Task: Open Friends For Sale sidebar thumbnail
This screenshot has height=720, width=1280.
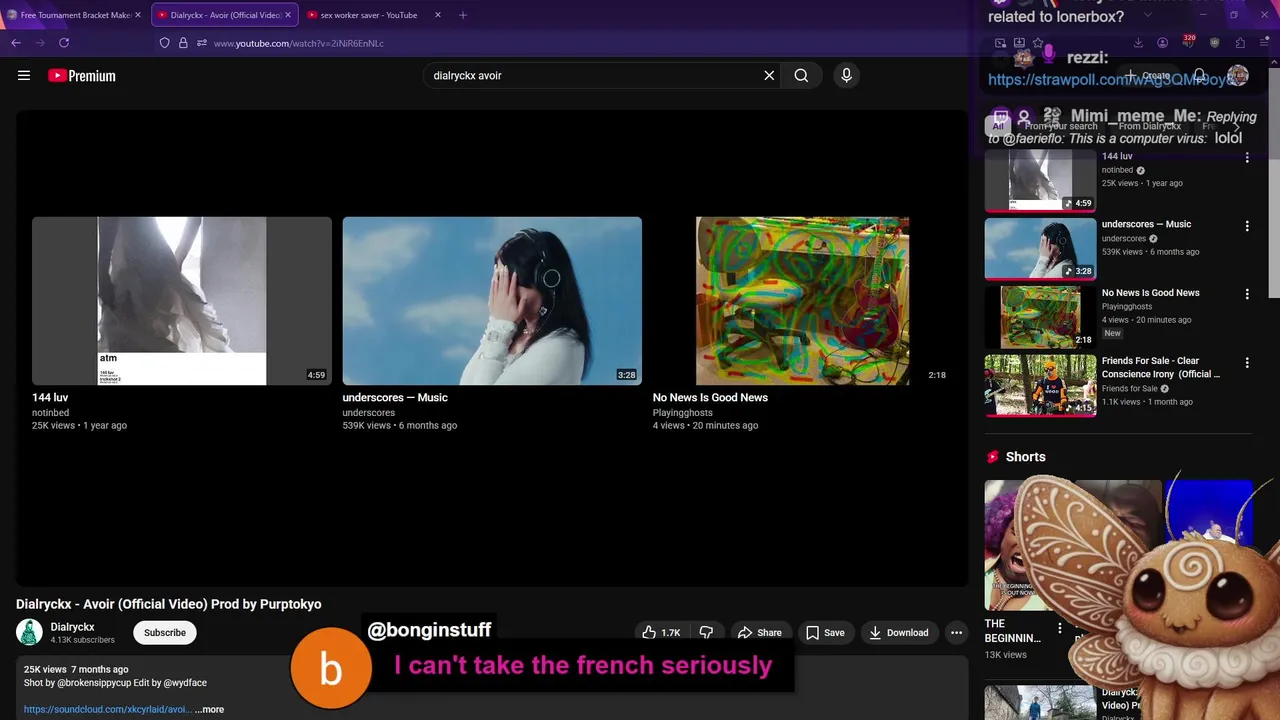Action: coord(1040,385)
